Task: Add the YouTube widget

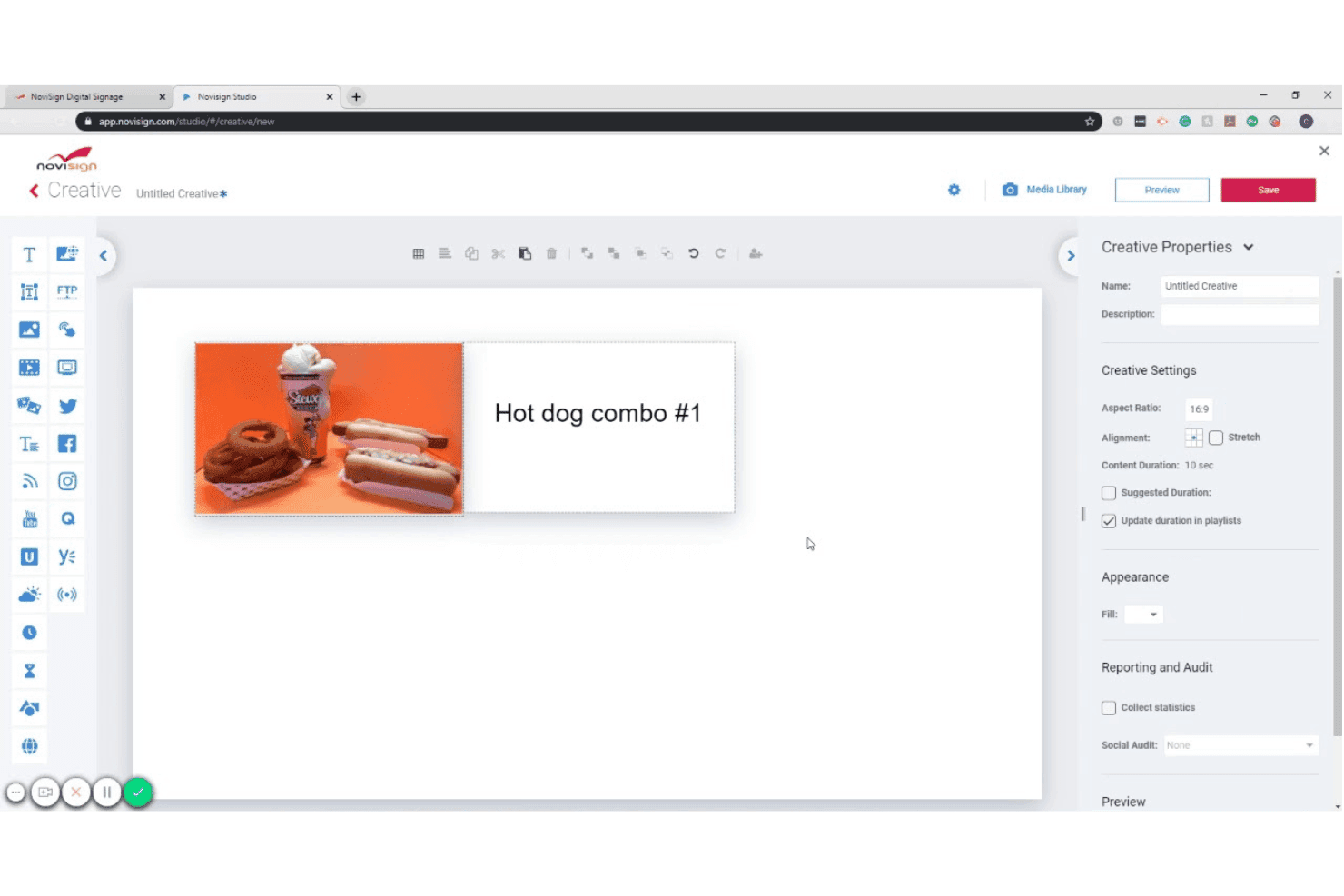Action: pos(29,519)
